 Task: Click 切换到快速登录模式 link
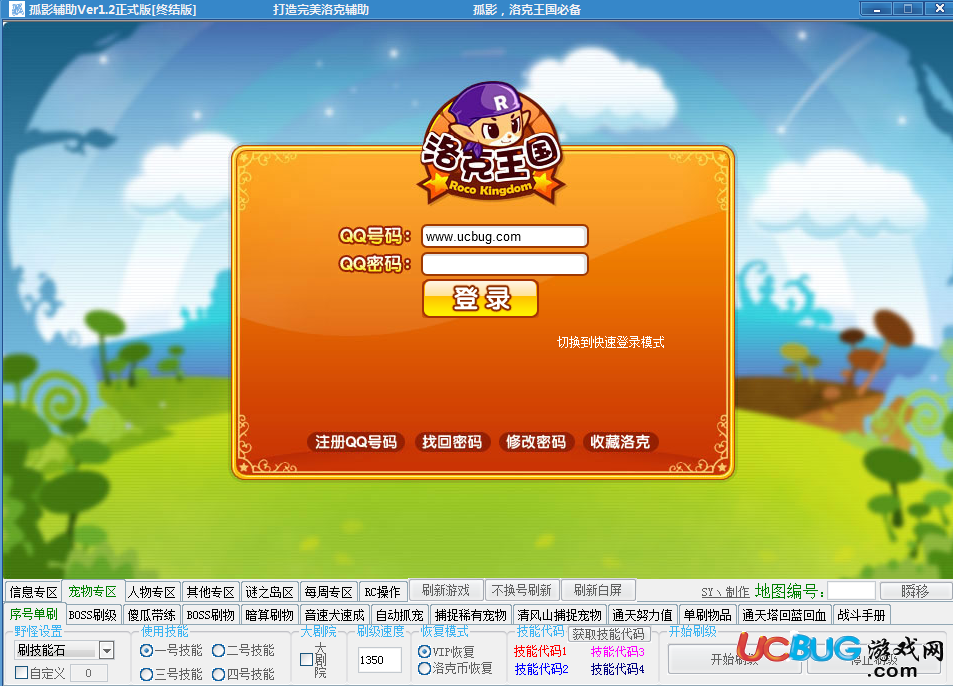click(x=610, y=342)
